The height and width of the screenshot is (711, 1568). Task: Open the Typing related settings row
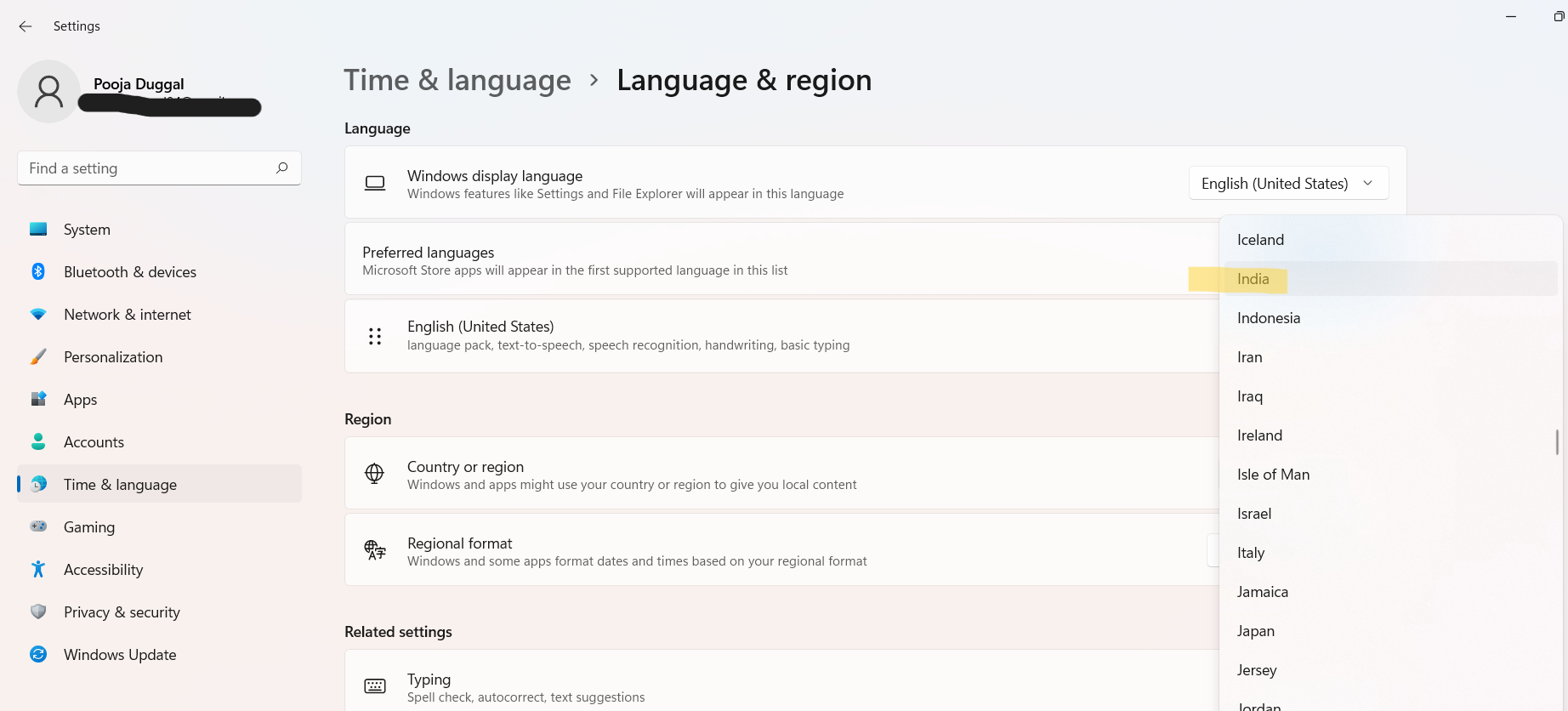781,680
